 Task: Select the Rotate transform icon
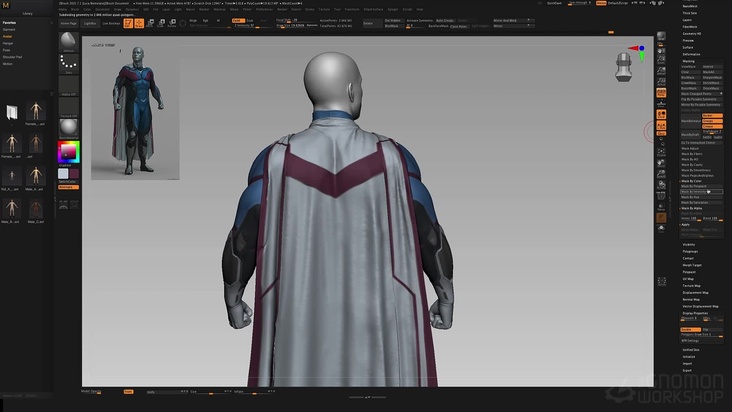[172, 23]
